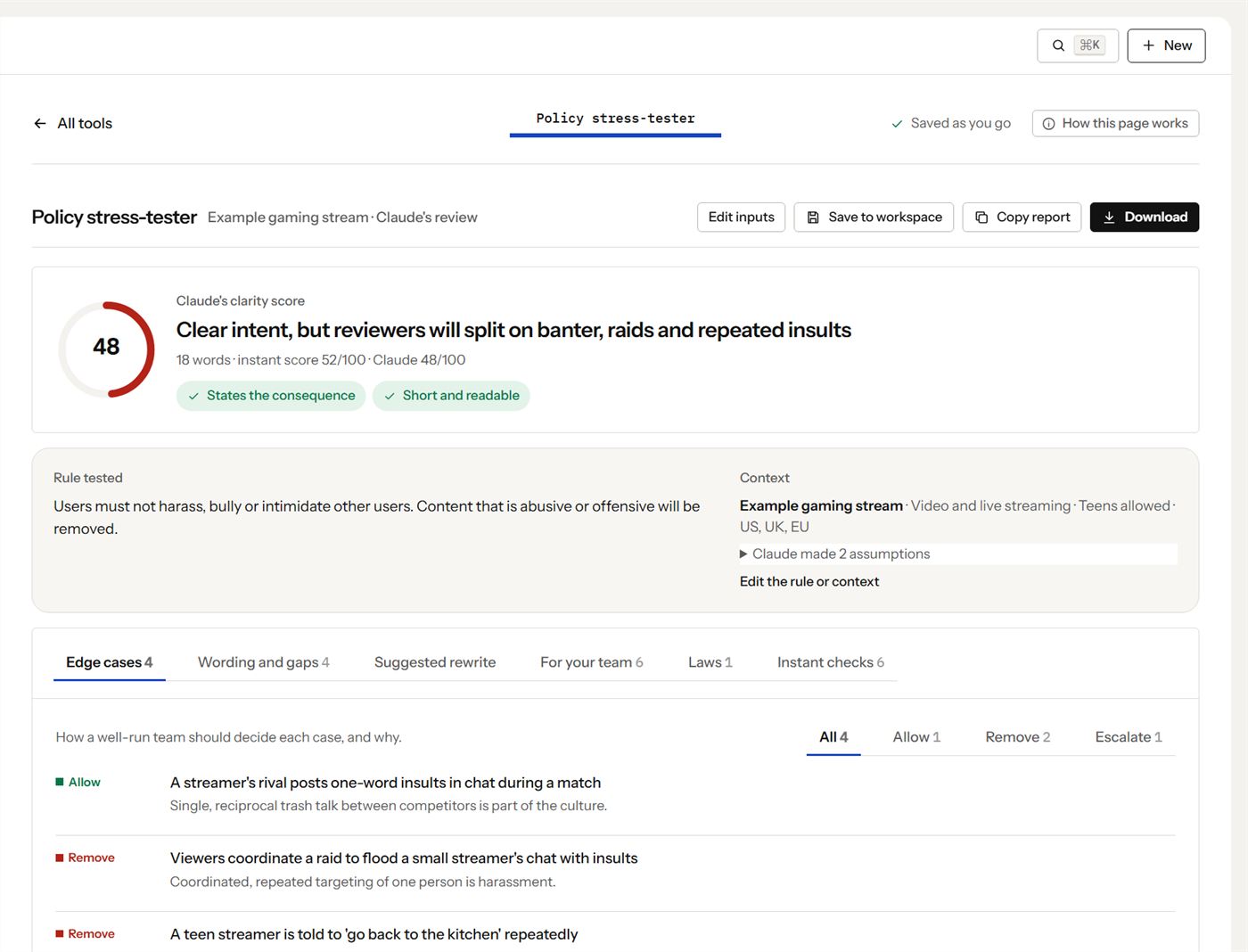
Task: Click the Short and readable chip
Action: coord(451,396)
